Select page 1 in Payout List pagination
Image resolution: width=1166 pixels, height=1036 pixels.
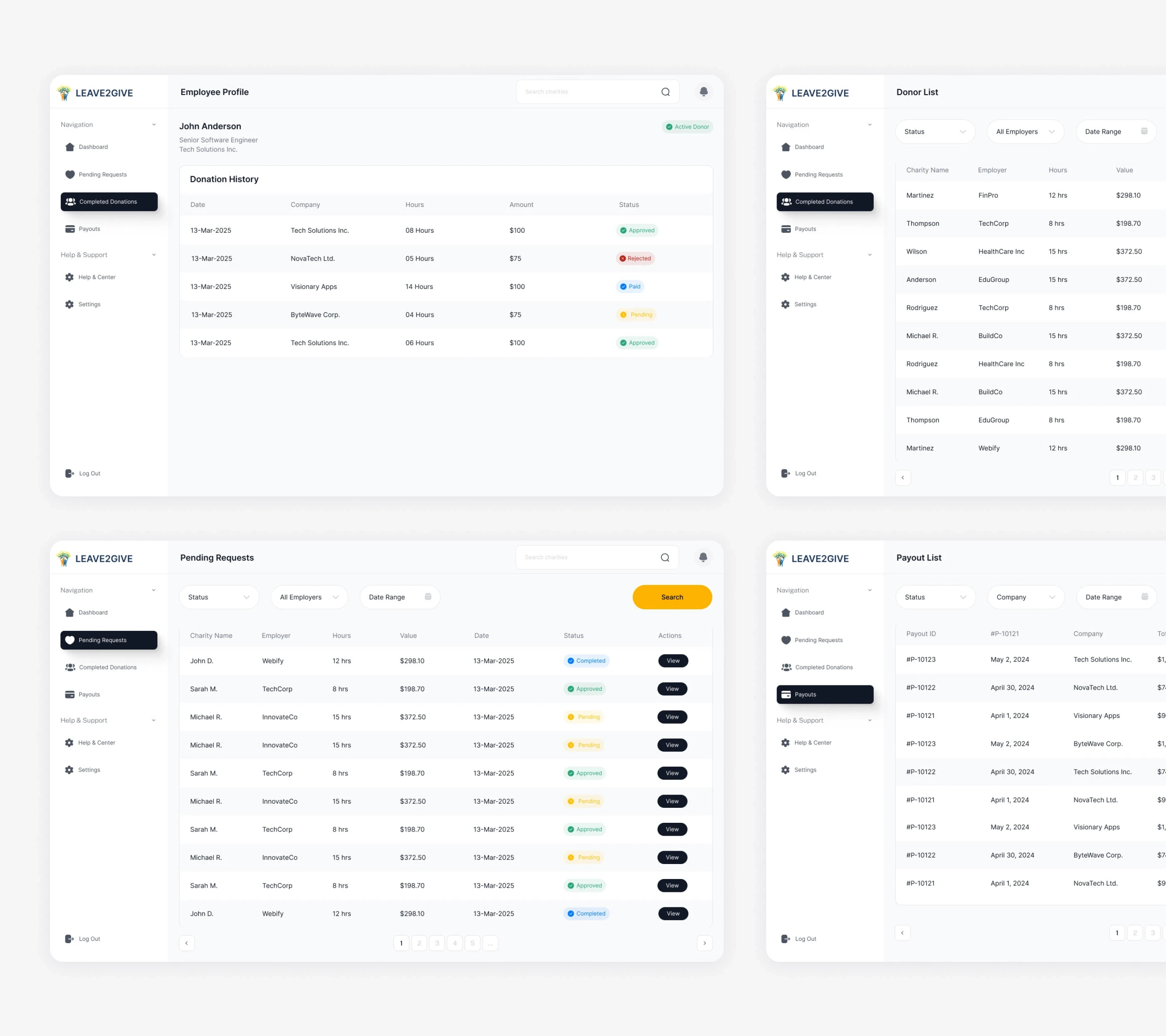(x=1117, y=933)
